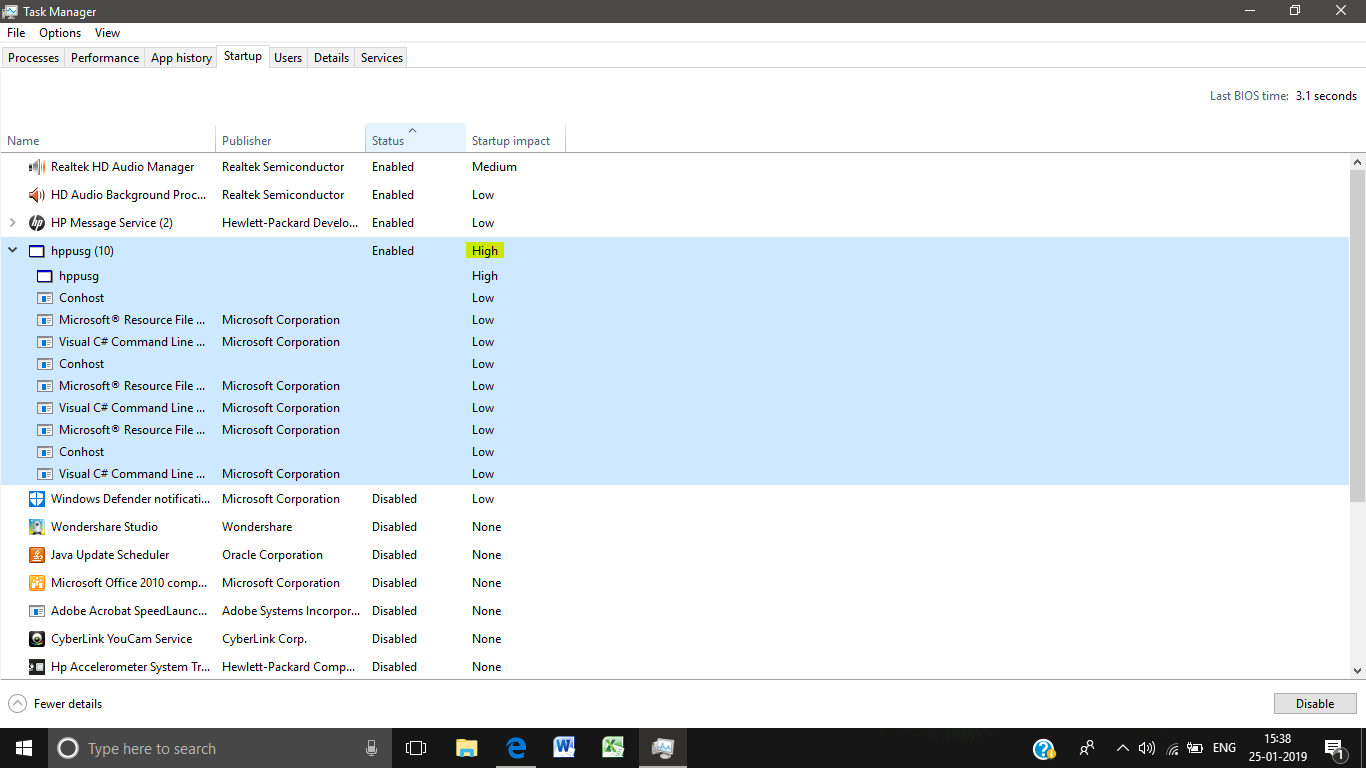Click the Medium startup impact value

tap(494, 167)
